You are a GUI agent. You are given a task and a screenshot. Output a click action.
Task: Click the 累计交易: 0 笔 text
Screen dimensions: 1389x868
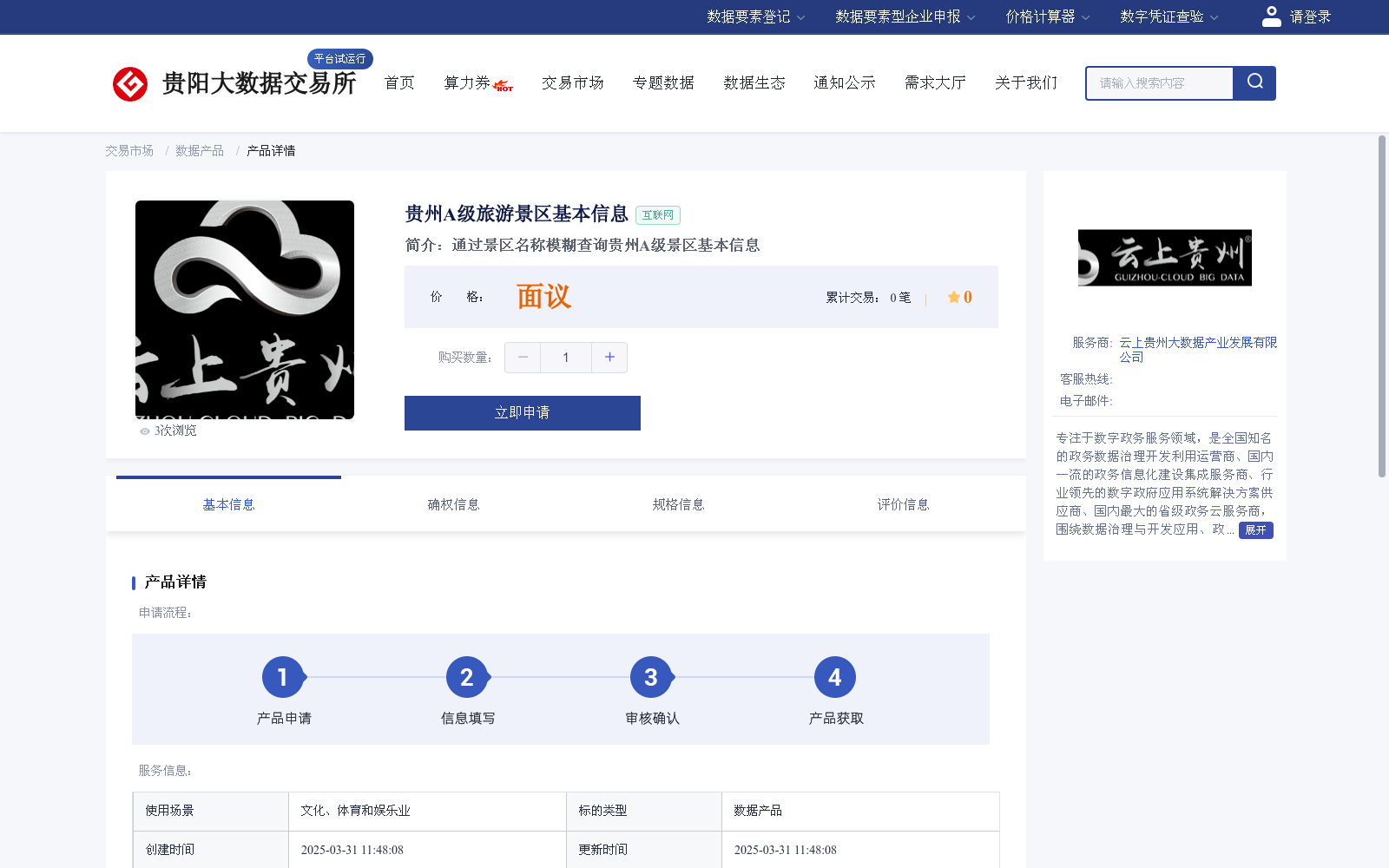tap(868, 298)
